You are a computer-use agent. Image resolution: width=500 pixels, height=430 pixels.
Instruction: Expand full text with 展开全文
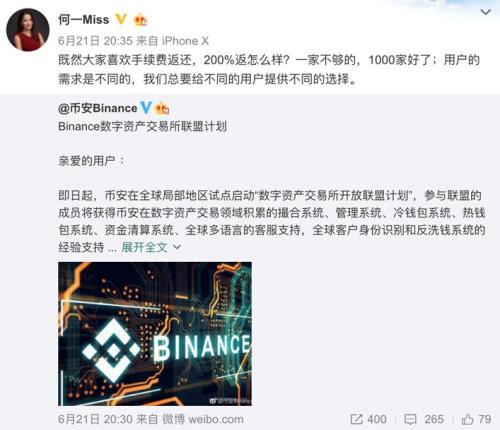click(144, 247)
